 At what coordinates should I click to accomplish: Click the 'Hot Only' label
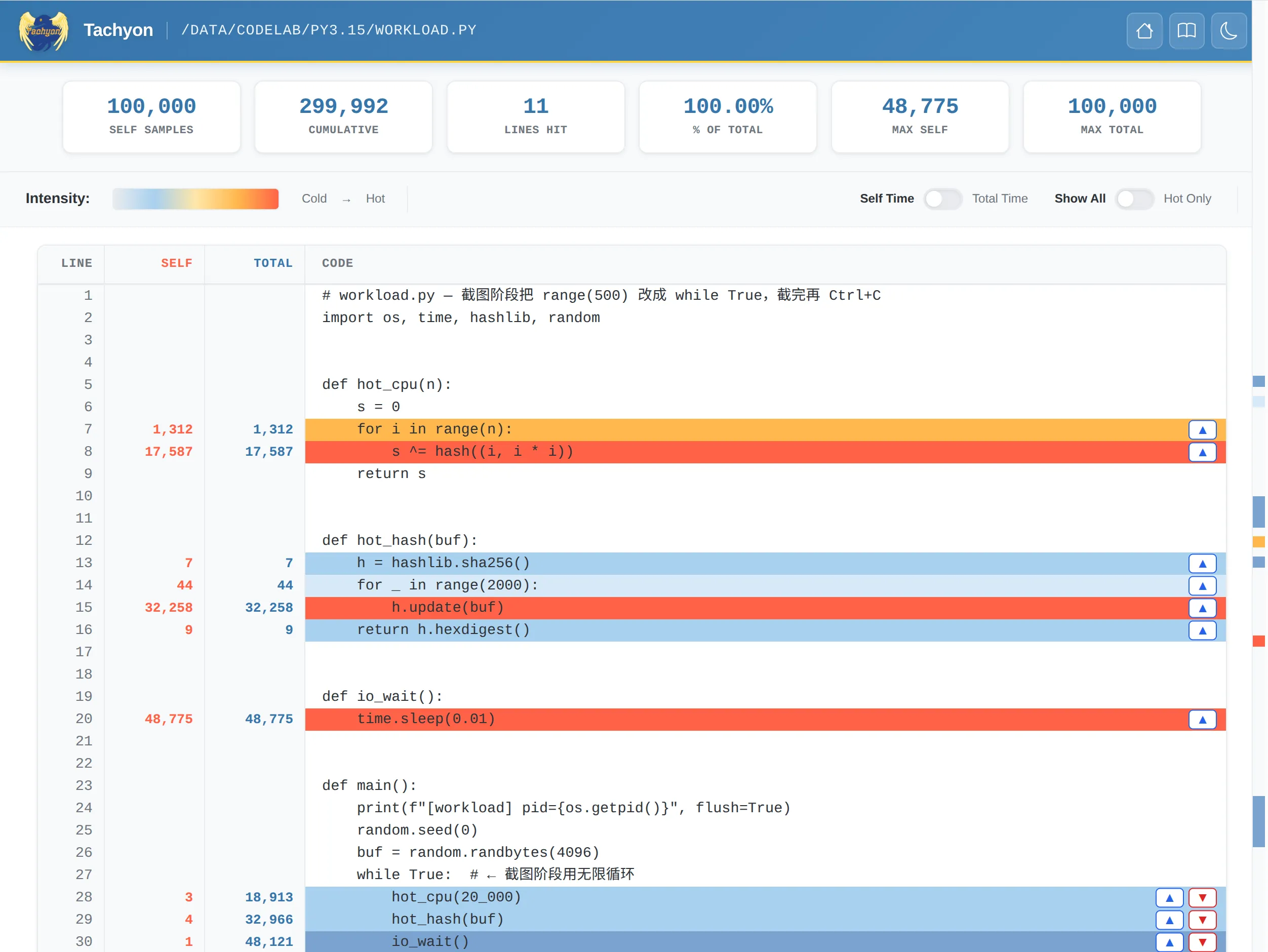pyautogui.click(x=1187, y=199)
